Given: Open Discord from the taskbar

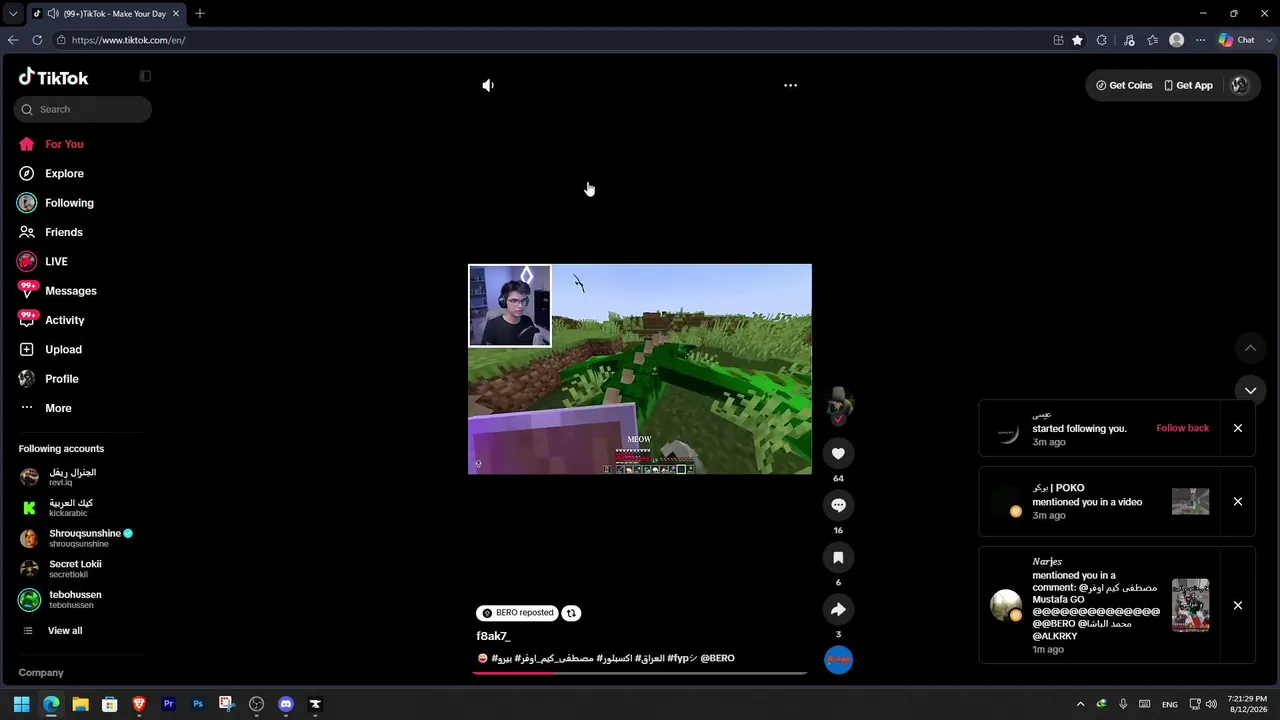Looking at the screenshot, I should [x=286, y=704].
